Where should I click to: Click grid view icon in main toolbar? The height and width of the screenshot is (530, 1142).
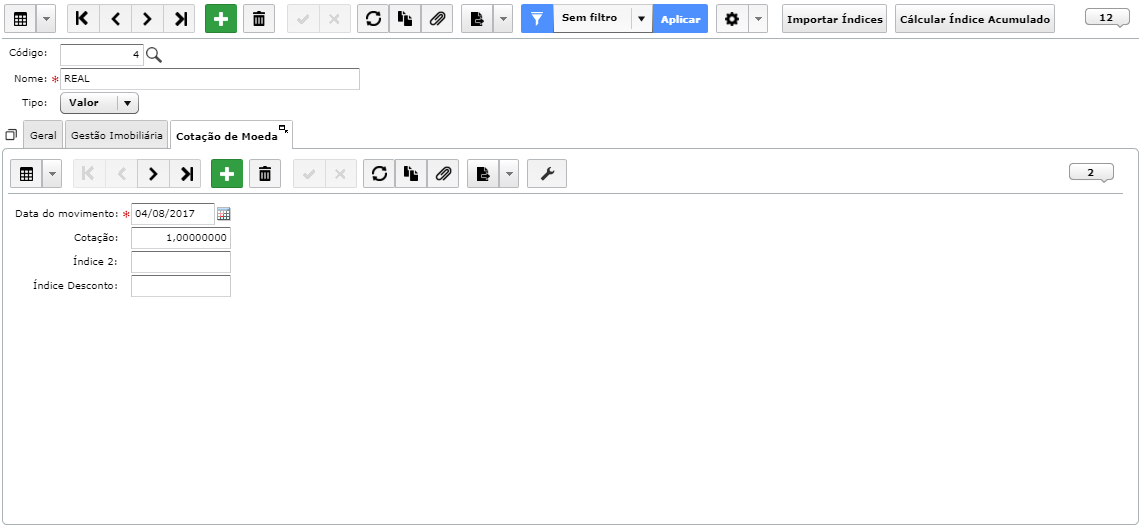pos(20,20)
